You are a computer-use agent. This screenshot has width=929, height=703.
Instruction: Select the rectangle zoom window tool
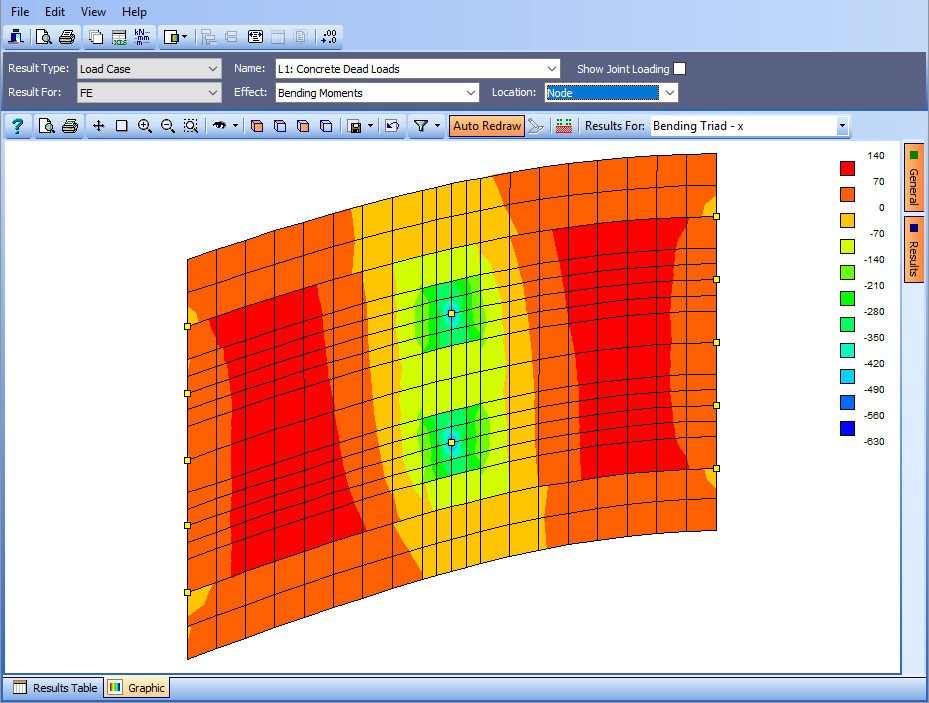[x=121, y=126]
